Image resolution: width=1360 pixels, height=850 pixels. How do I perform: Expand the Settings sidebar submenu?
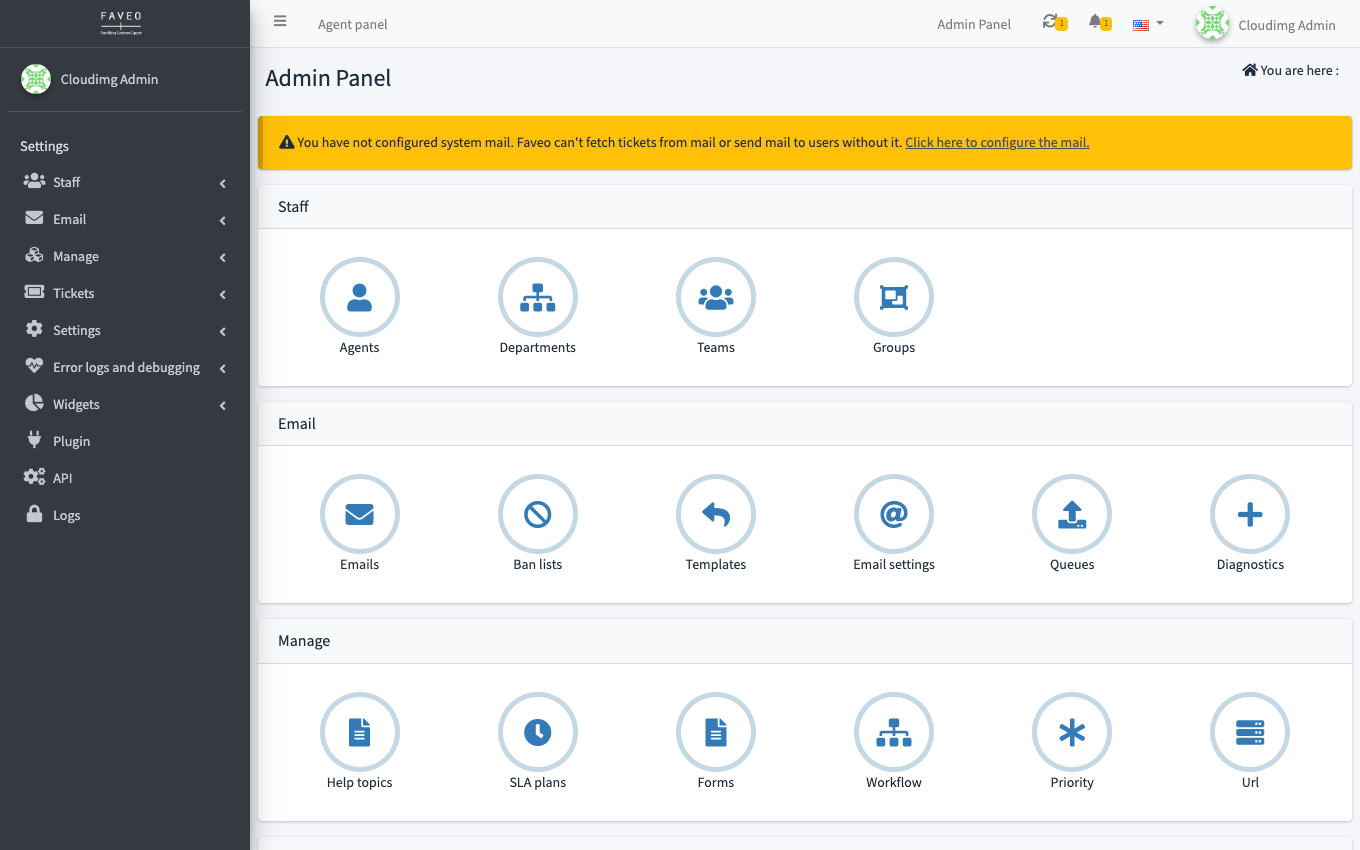(x=125, y=330)
